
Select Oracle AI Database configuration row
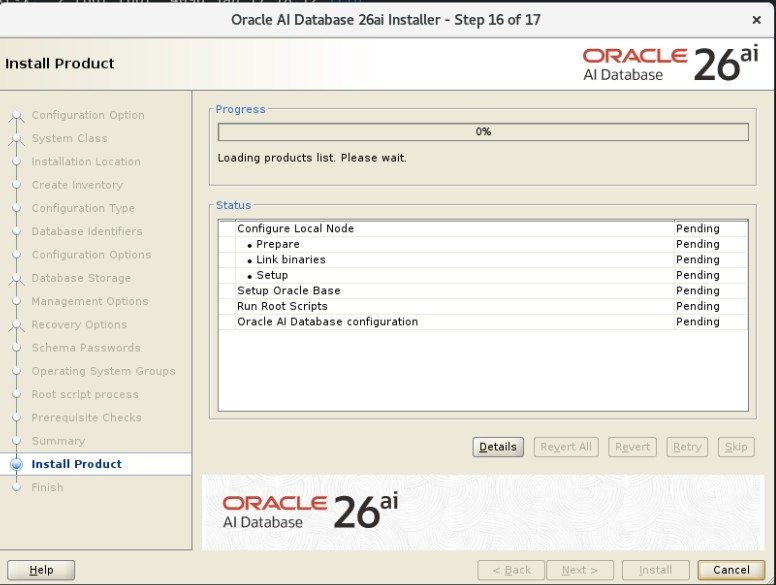point(483,322)
